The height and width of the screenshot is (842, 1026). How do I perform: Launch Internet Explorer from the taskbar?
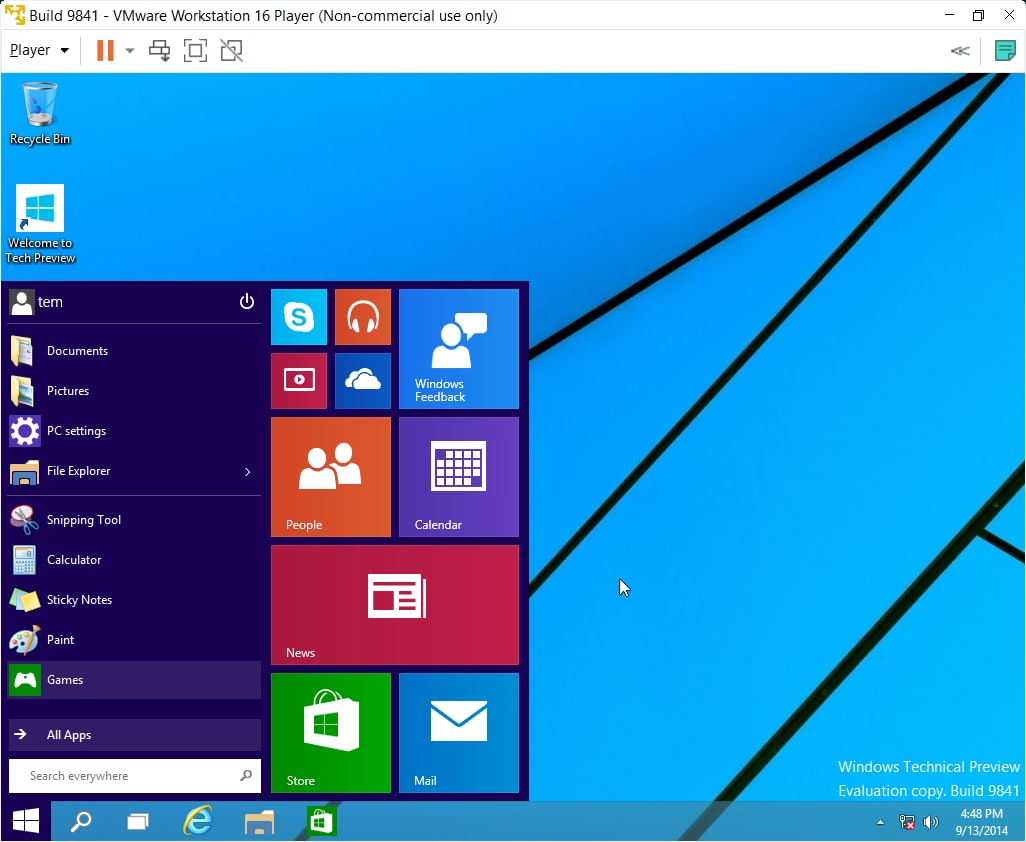(198, 821)
